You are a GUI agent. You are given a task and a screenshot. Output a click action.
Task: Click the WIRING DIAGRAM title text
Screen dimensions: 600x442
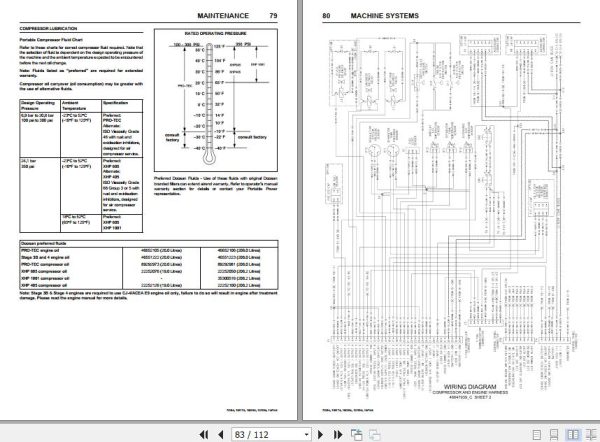pos(470,387)
